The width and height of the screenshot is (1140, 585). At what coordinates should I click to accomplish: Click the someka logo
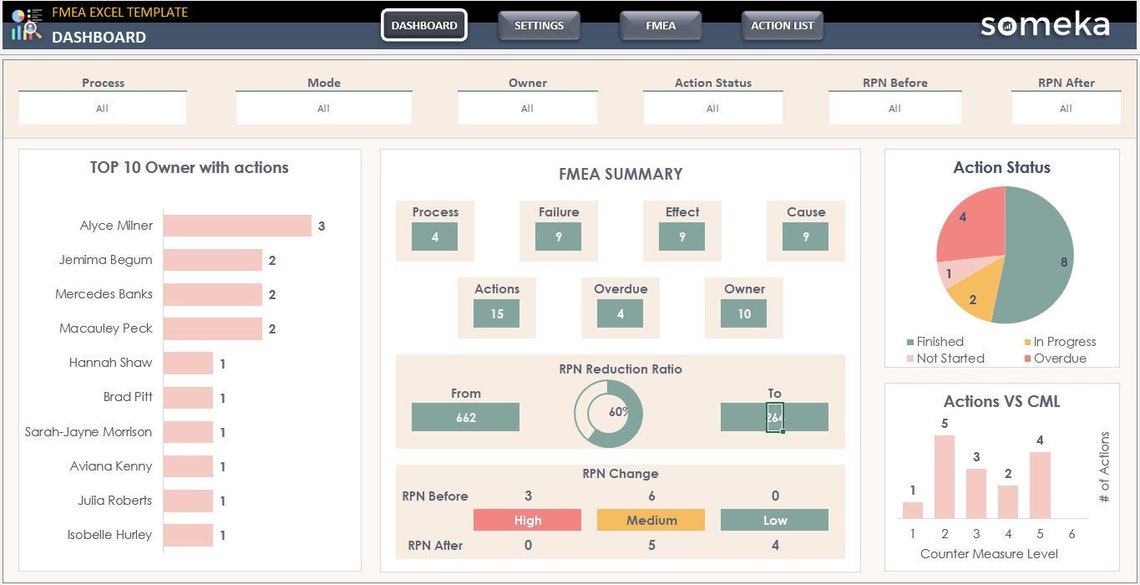(x=1045, y=24)
